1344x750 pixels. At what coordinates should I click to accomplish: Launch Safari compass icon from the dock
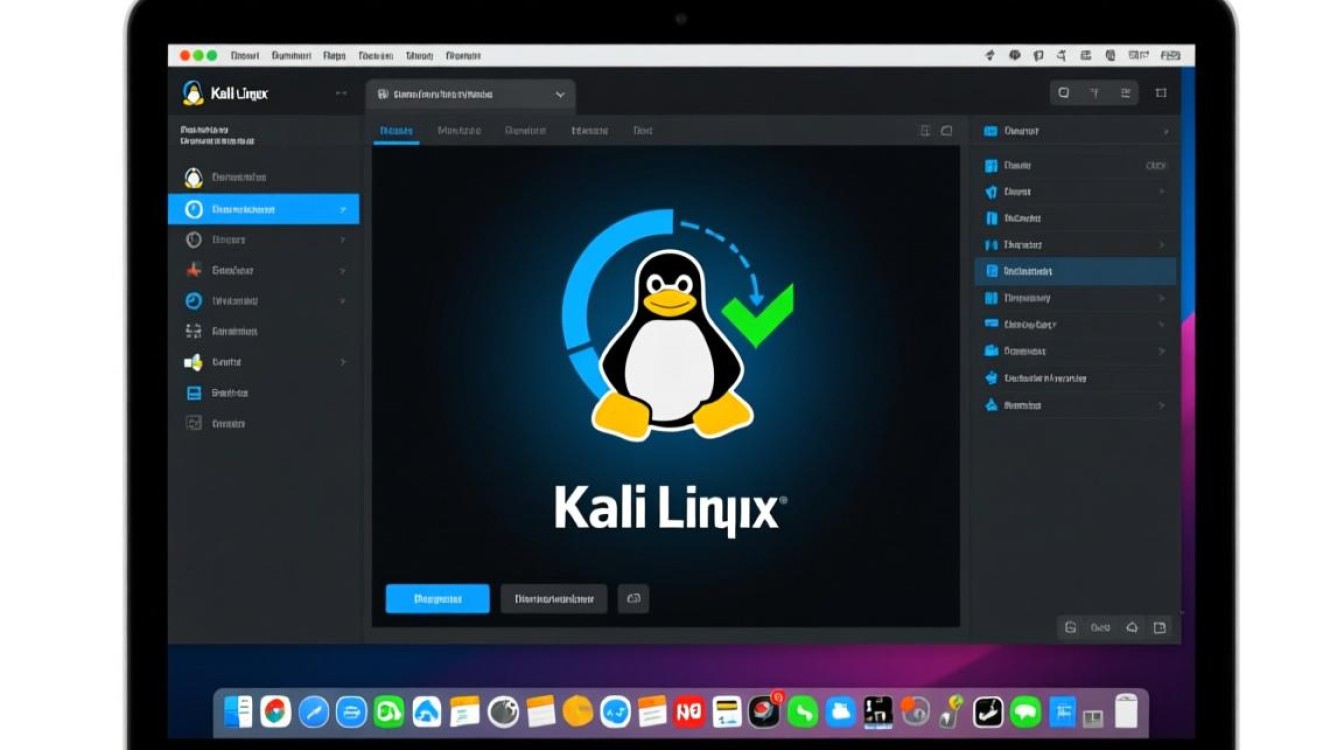point(313,712)
